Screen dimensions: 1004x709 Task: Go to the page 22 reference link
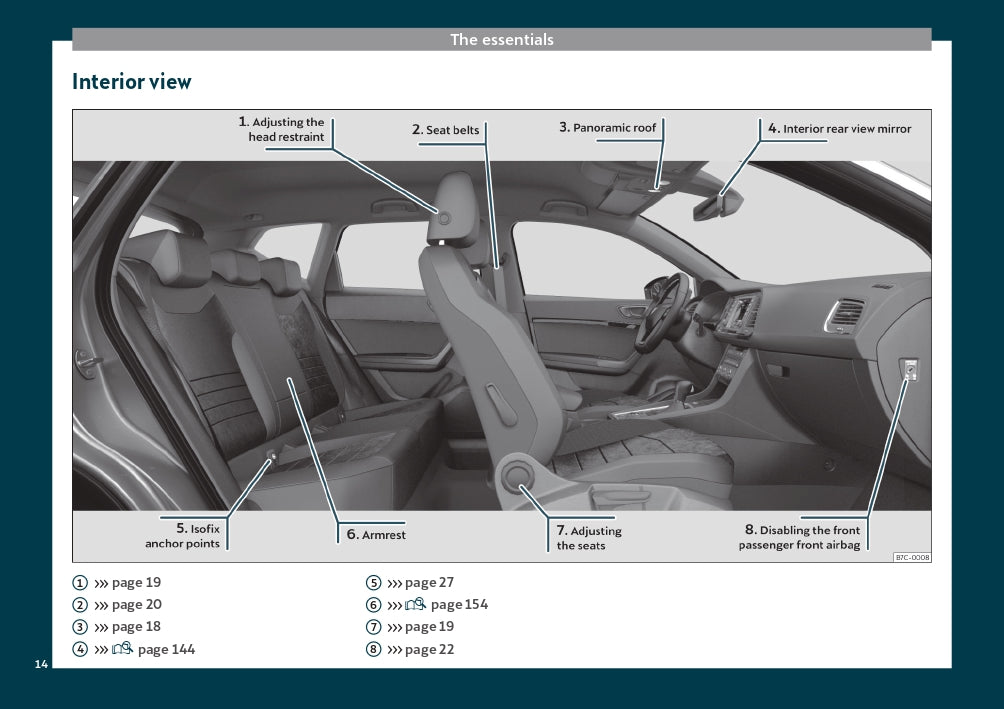tap(429, 650)
